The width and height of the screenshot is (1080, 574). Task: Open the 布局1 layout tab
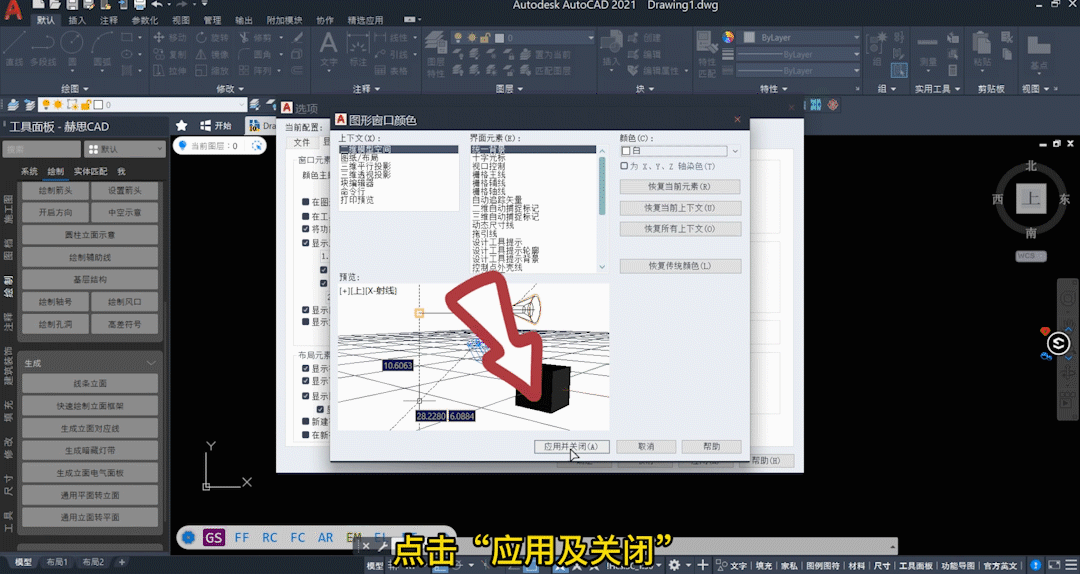pos(57,562)
